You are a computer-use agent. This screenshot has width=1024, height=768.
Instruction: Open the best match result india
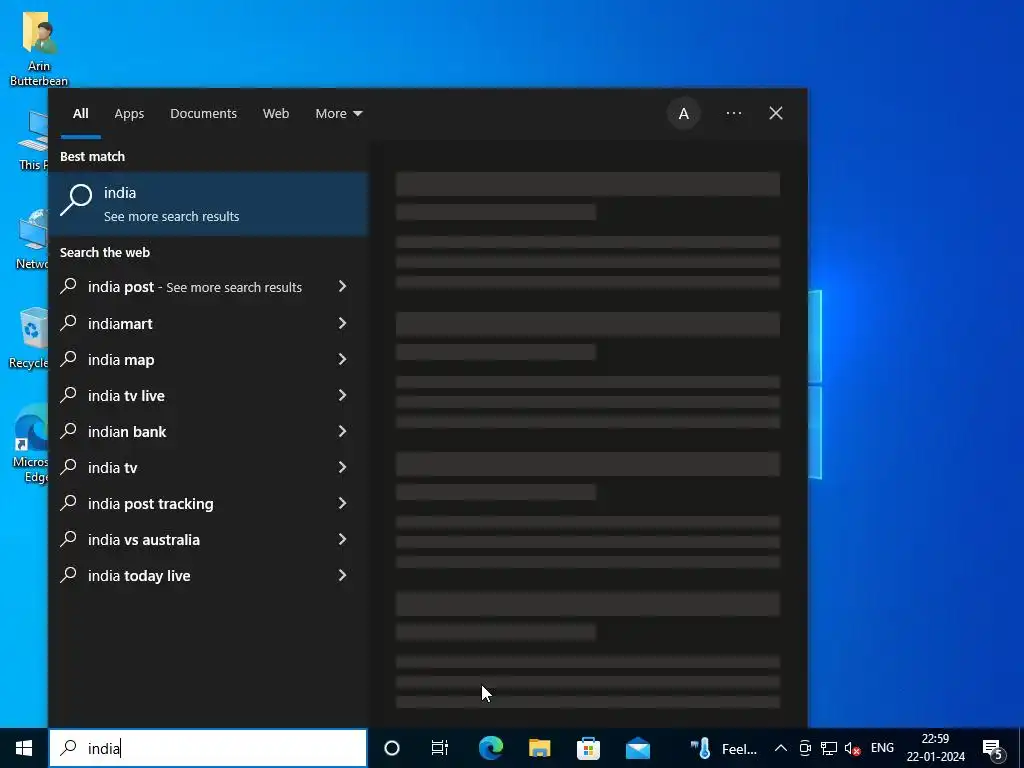[208, 204]
